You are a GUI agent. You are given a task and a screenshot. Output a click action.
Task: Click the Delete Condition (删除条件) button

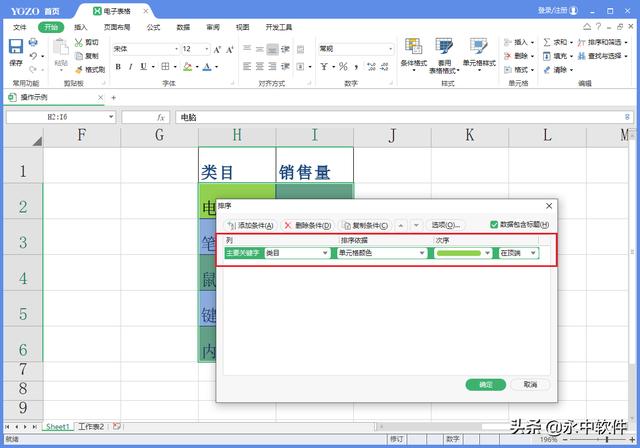click(x=308, y=225)
